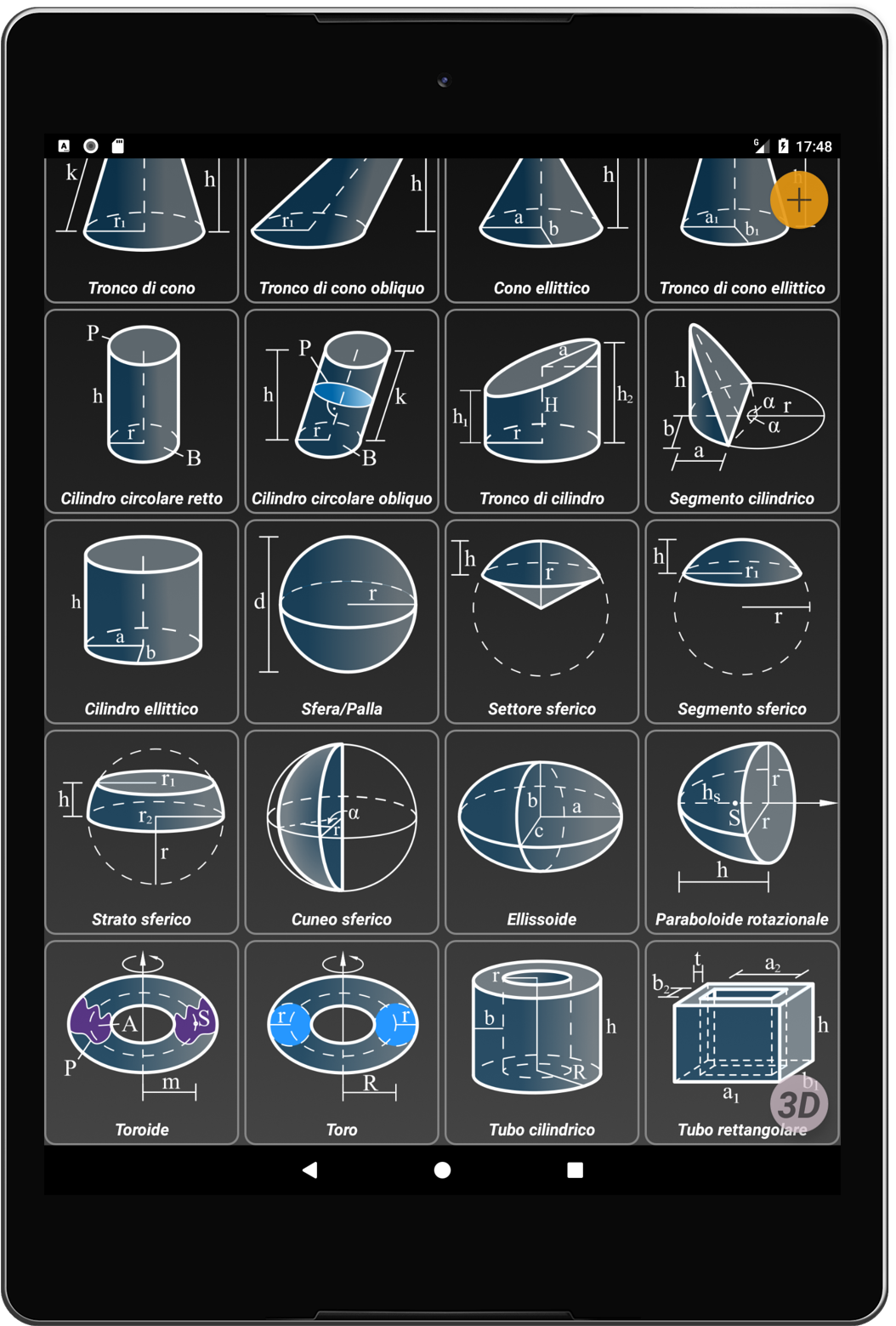Open Tronco di cono shape

[142, 230]
